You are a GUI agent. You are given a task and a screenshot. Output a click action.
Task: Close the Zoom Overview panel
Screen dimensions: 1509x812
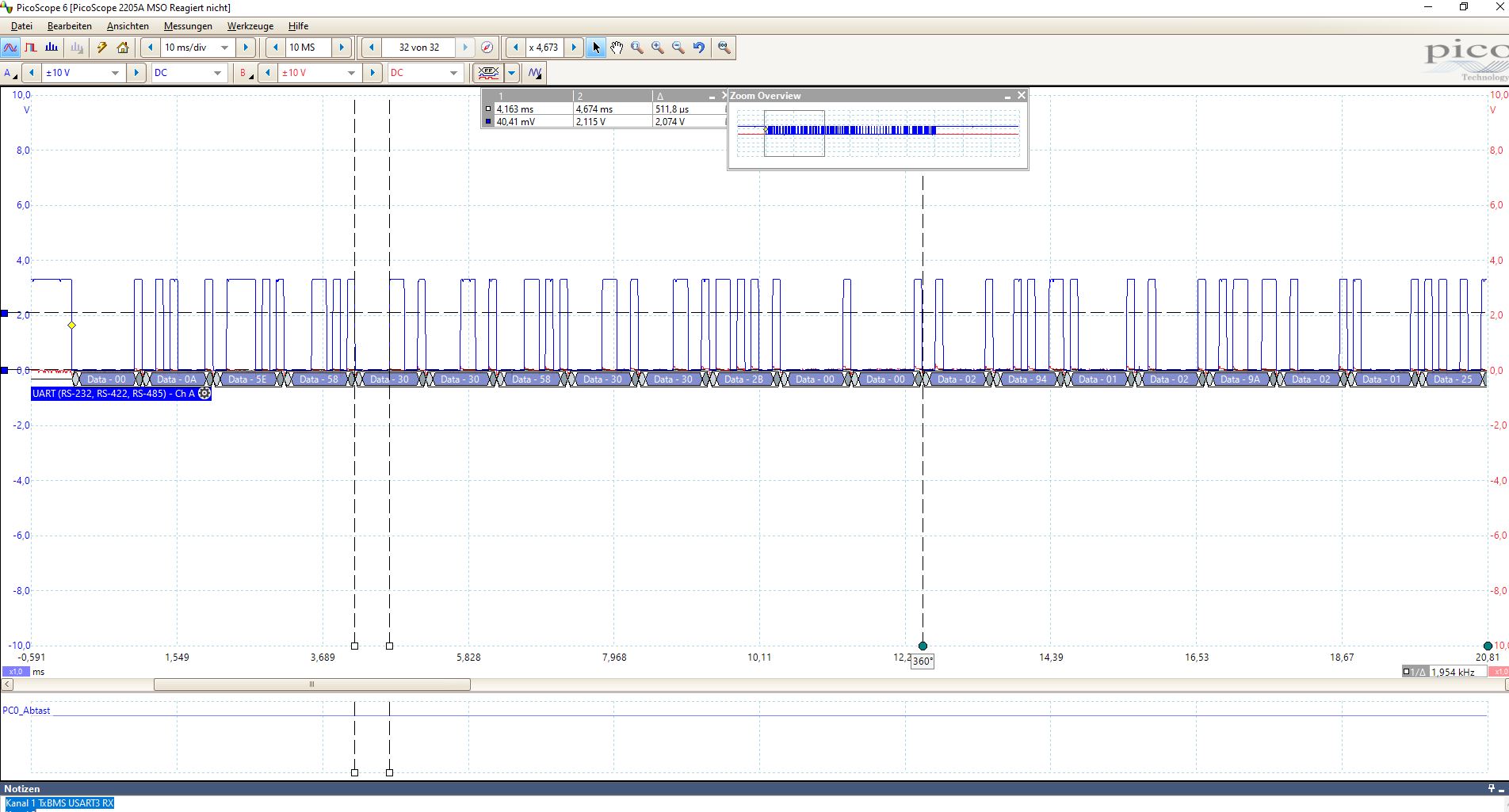(x=1021, y=95)
